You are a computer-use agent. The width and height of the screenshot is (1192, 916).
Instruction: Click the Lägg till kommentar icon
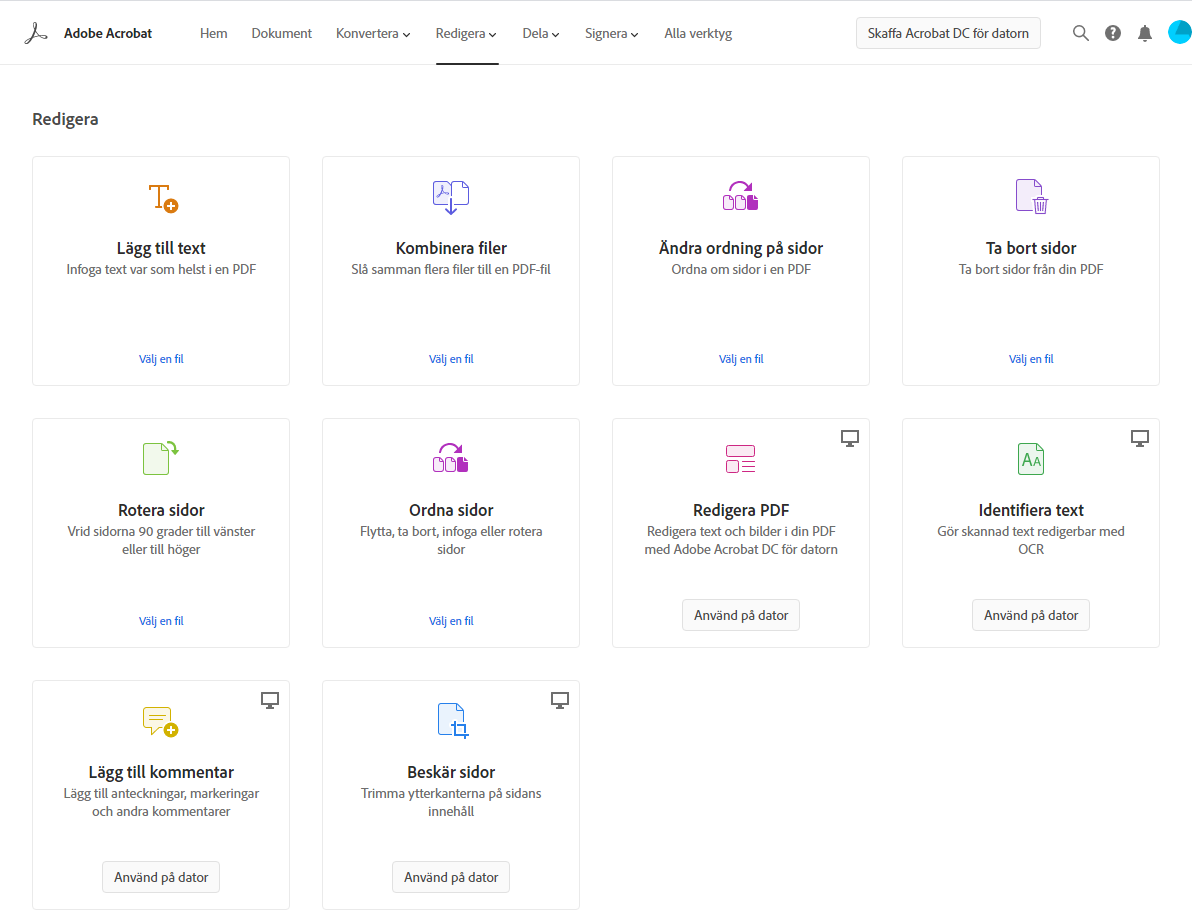click(x=160, y=721)
